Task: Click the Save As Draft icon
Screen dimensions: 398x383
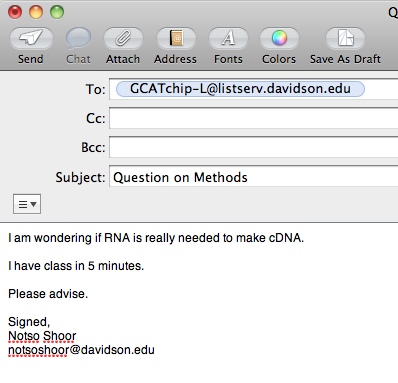Action: click(345, 38)
